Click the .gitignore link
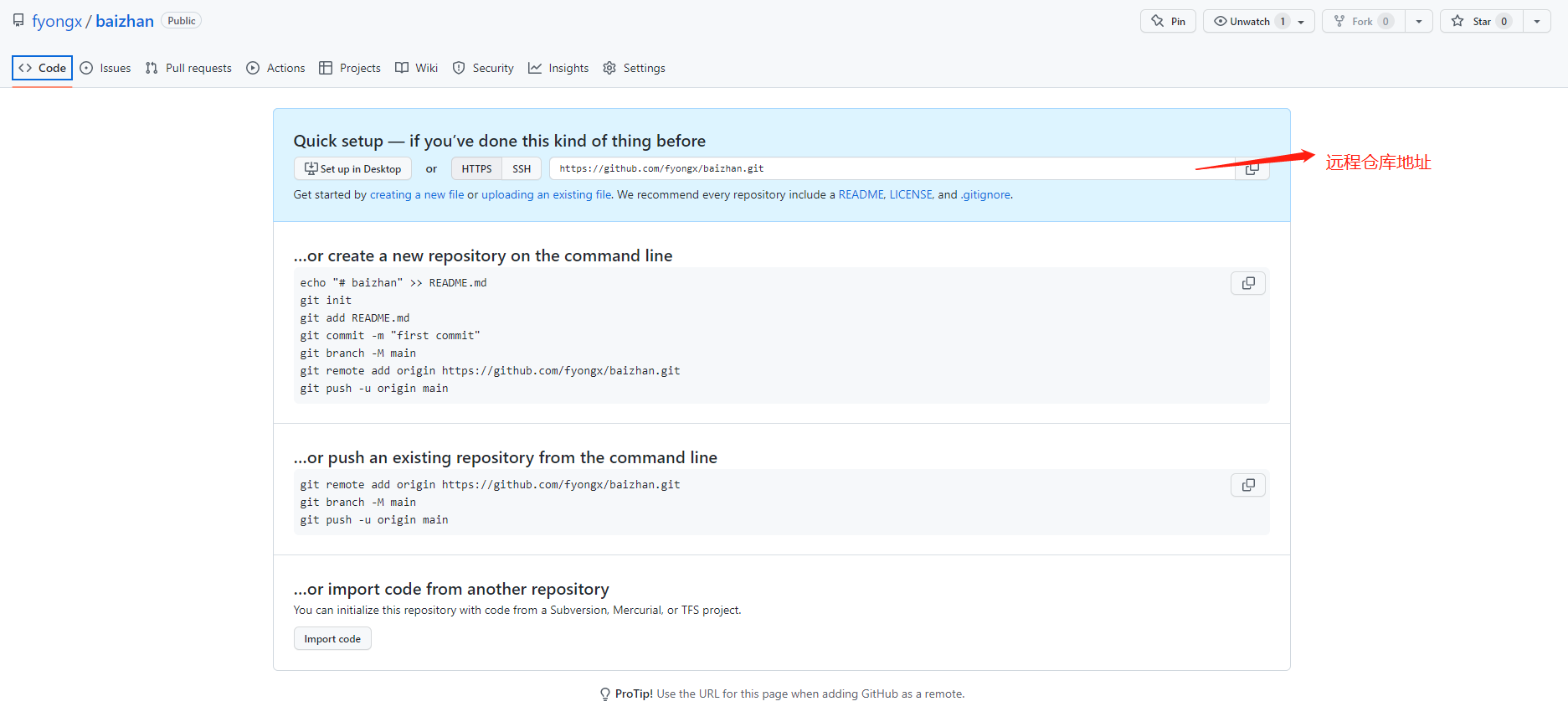This screenshot has height=722, width=1568. 985,194
